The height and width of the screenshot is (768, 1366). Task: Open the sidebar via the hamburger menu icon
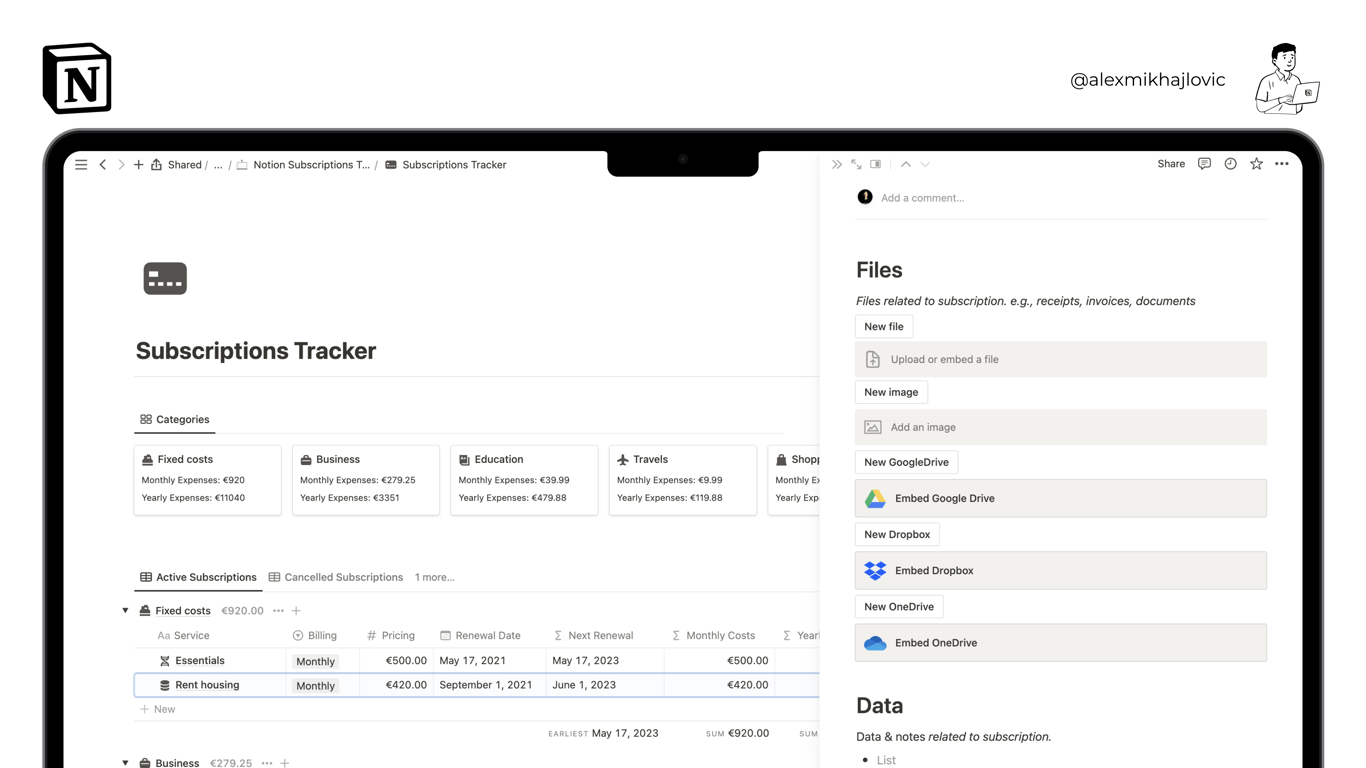click(81, 164)
